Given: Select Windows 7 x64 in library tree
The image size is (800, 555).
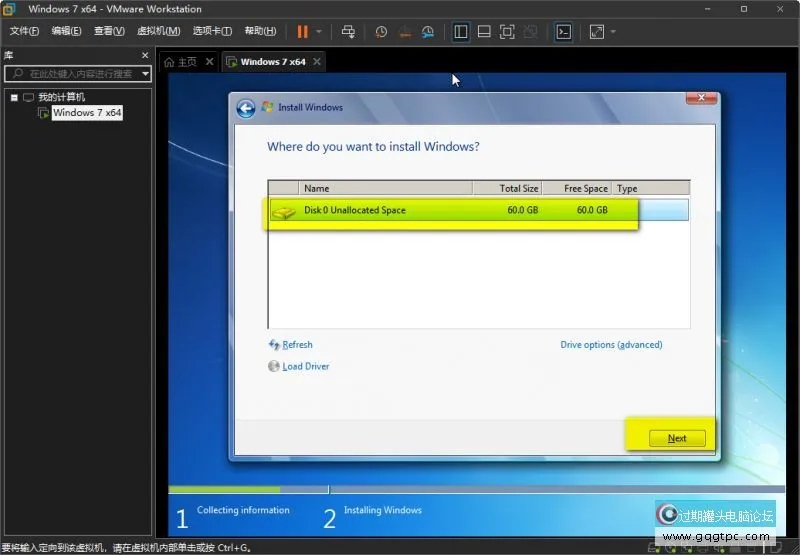Looking at the screenshot, I should pyautogui.click(x=87, y=113).
